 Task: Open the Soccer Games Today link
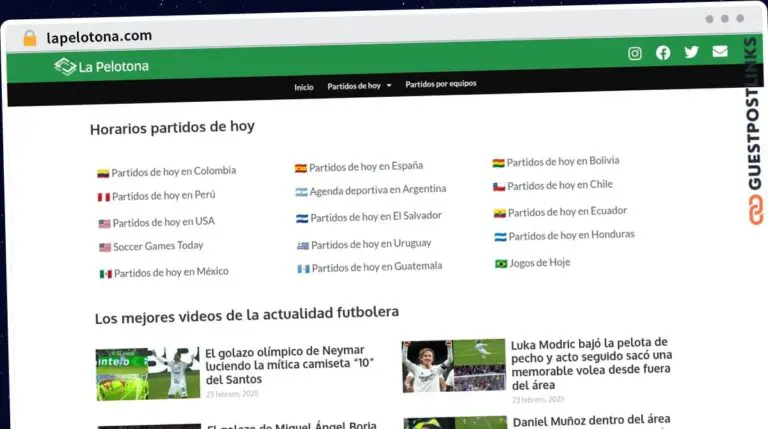(157, 246)
